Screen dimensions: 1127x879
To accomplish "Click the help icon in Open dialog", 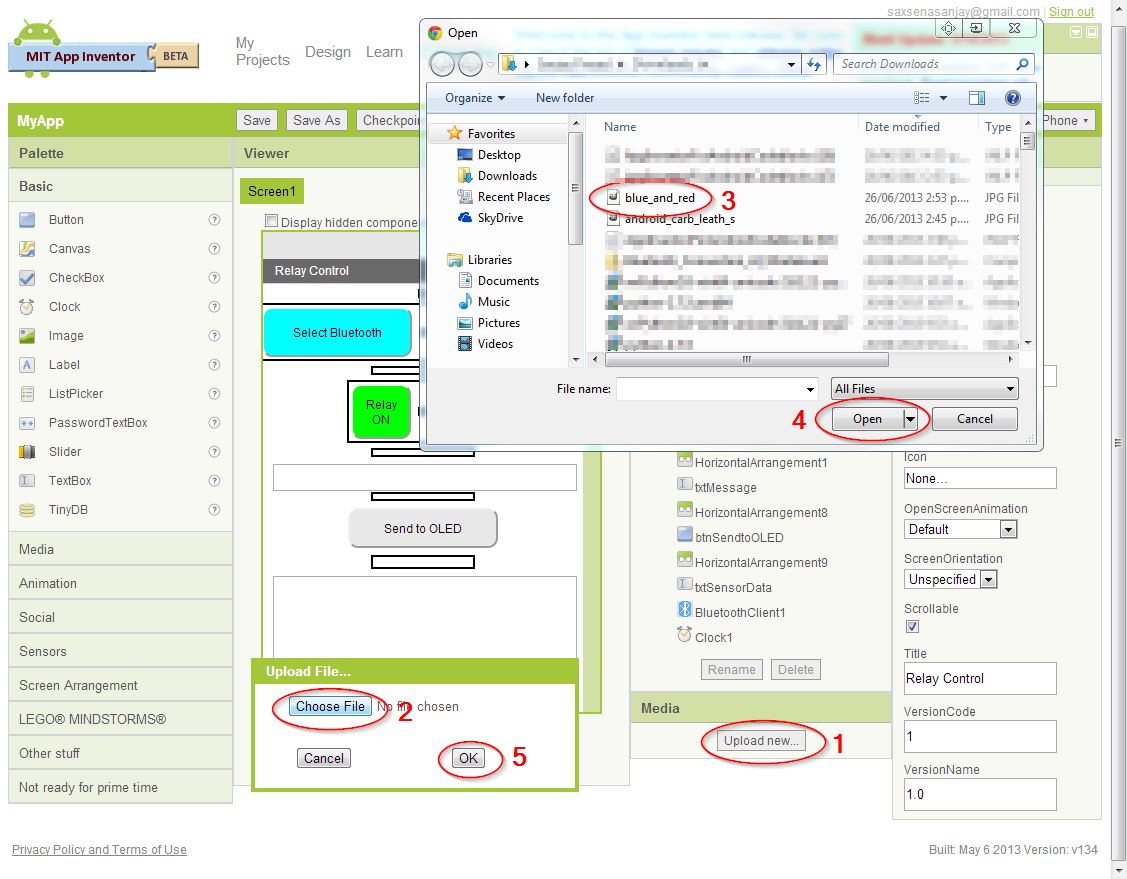I will coord(1012,98).
